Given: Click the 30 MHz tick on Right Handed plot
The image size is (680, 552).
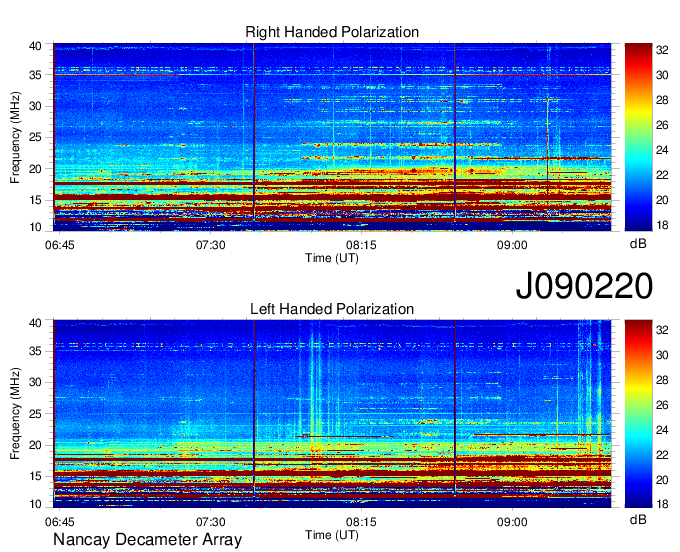Looking at the screenshot, I should coord(36,106).
